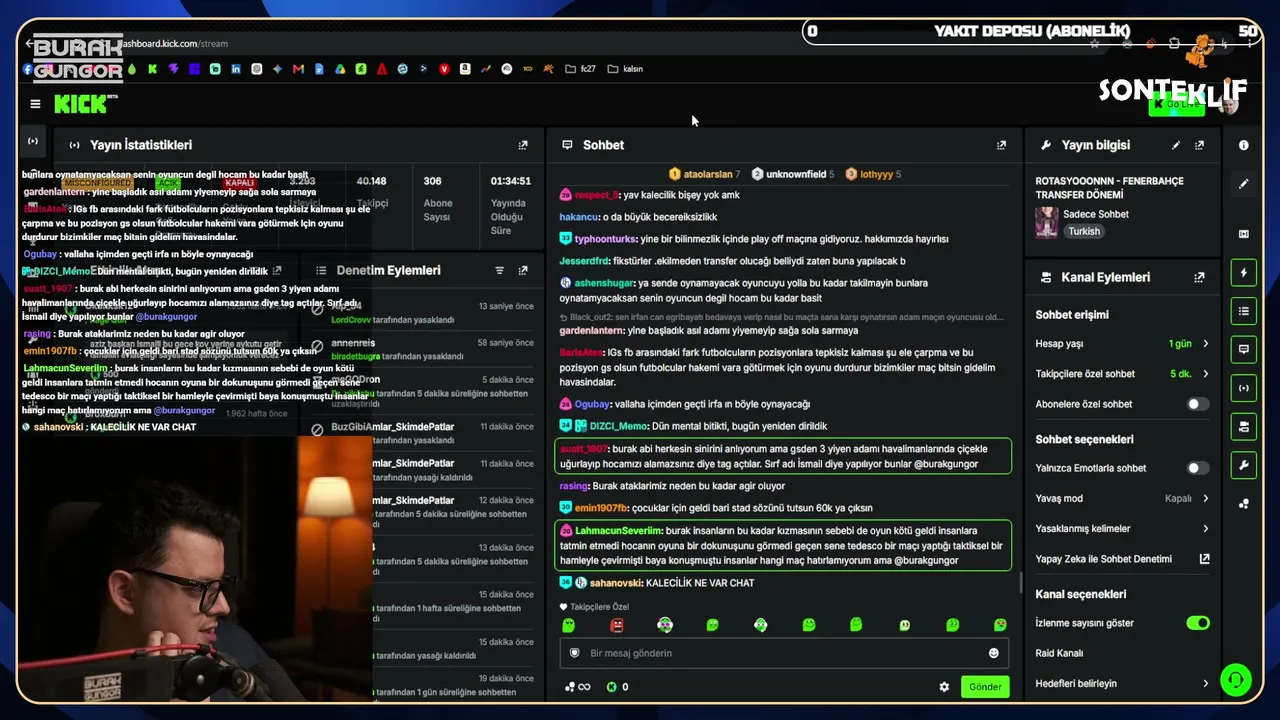Toggle Abonelere özel sohbet switch
This screenshot has width=1280, height=720.
point(1197,404)
